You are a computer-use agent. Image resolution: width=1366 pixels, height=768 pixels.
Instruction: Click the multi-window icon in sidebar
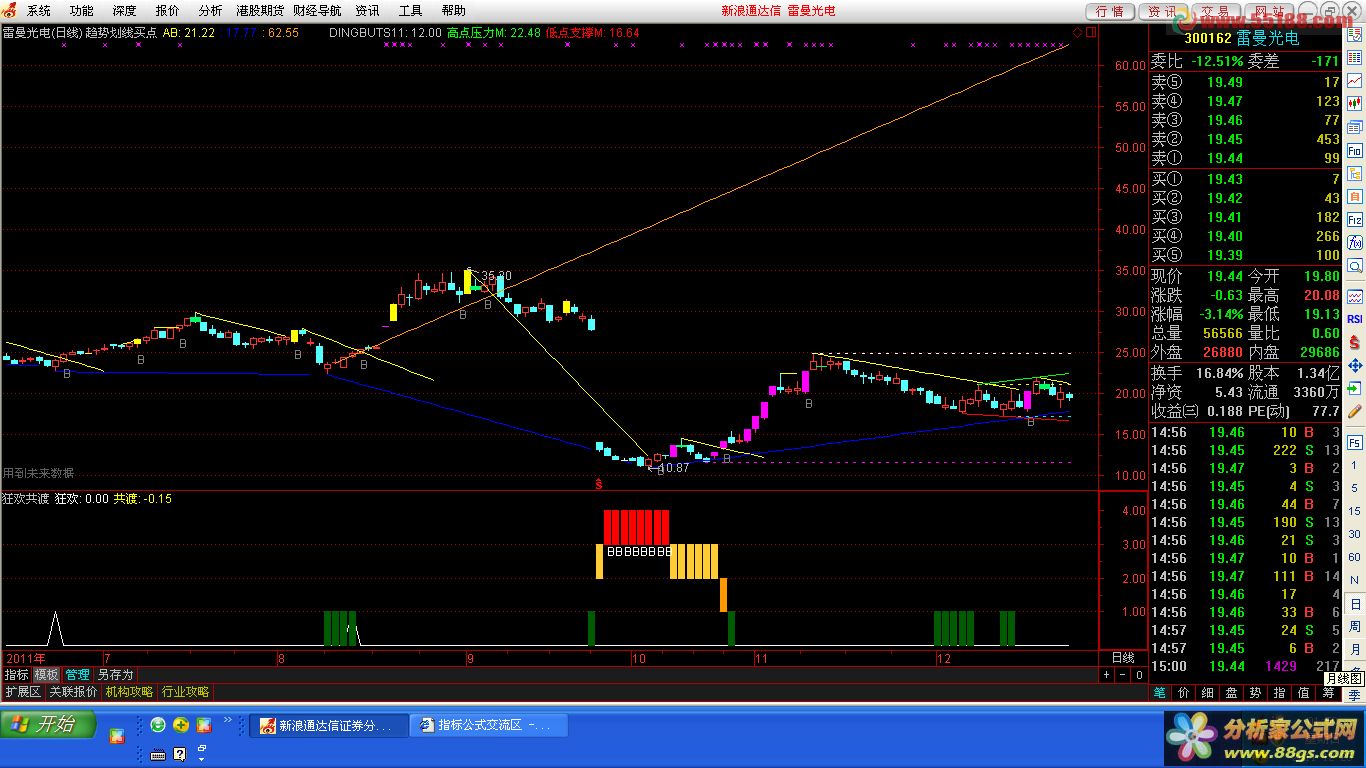click(1355, 127)
